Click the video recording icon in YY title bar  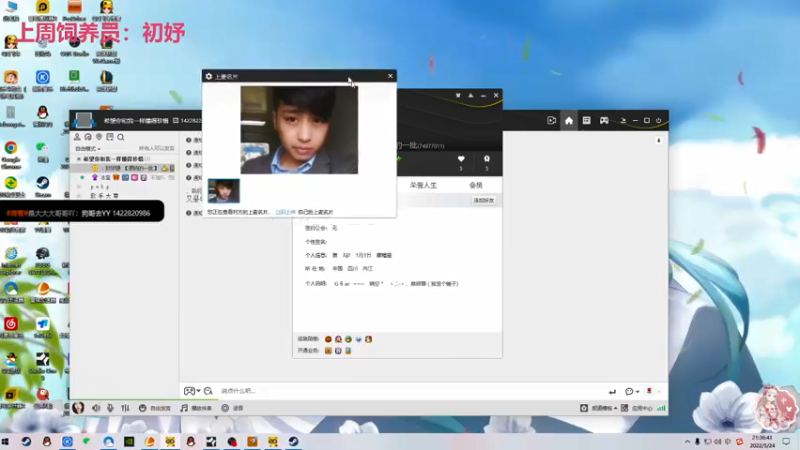click(552, 121)
